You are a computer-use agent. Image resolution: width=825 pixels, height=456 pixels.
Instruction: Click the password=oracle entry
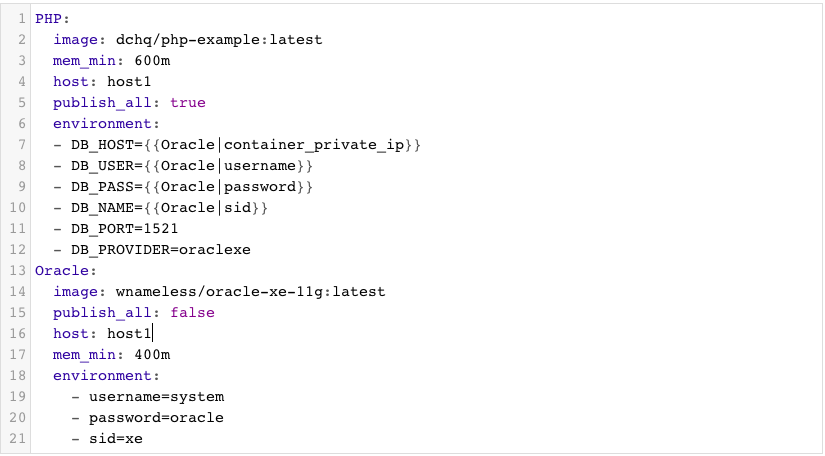[156, 418]
